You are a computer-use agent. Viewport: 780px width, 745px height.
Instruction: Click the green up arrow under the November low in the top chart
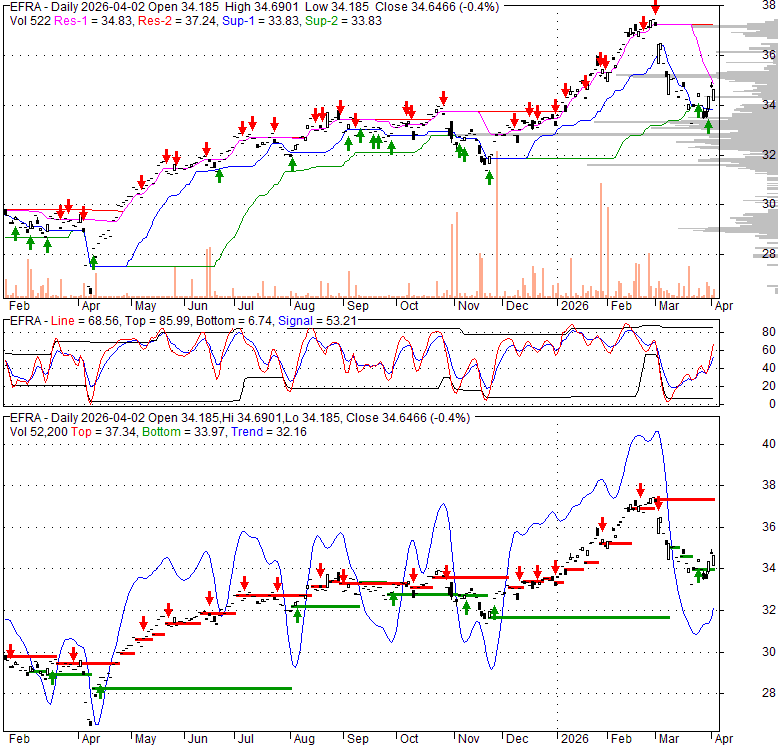[x=489, y=177]
